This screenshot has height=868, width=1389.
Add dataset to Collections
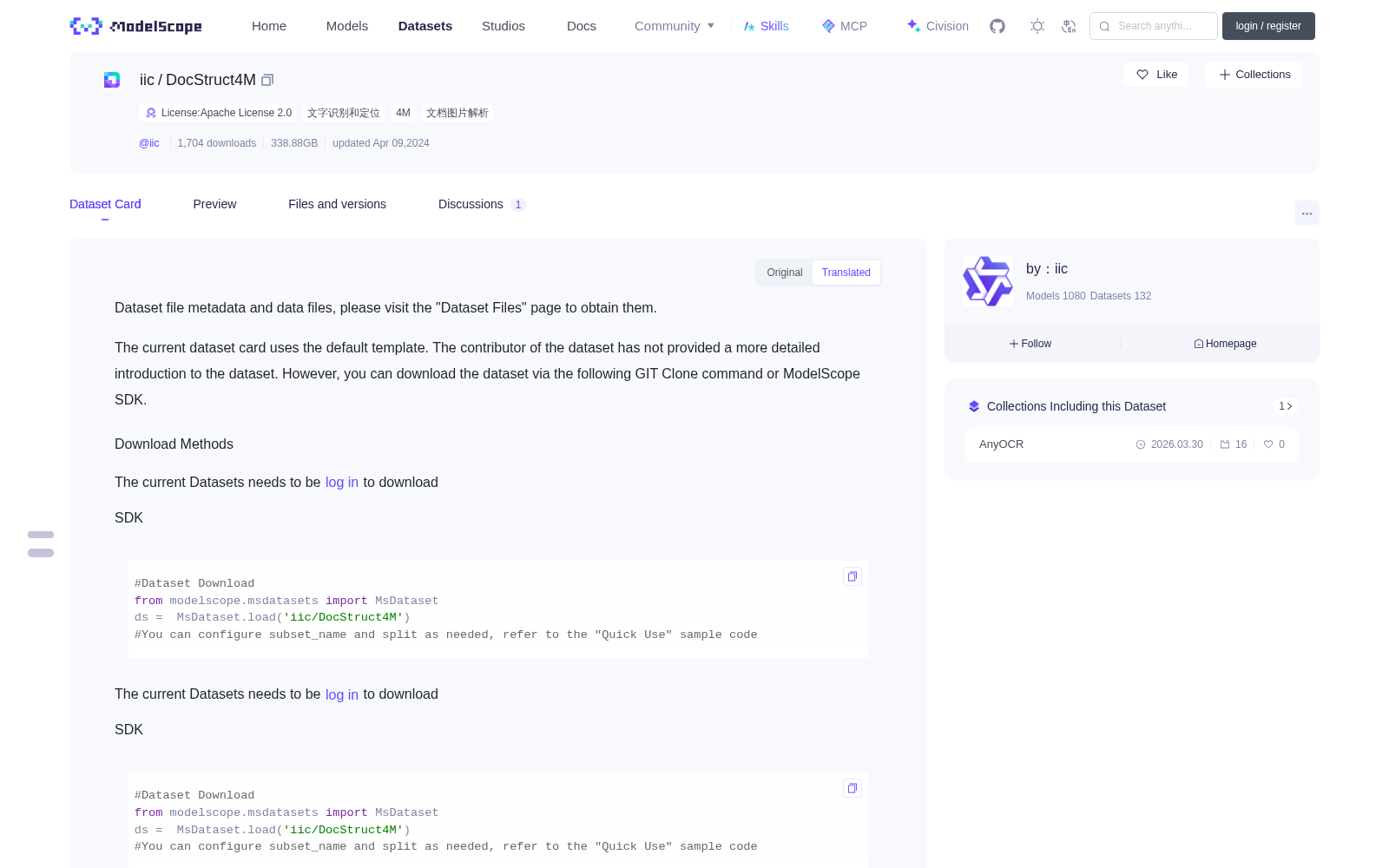tap(1254, 75)
